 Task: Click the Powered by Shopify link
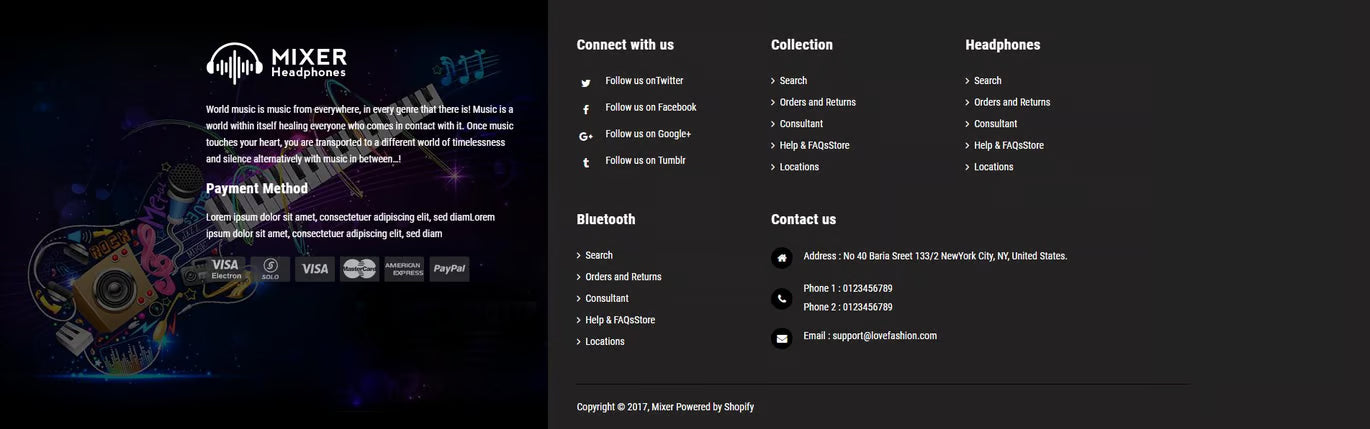[715, 407]
